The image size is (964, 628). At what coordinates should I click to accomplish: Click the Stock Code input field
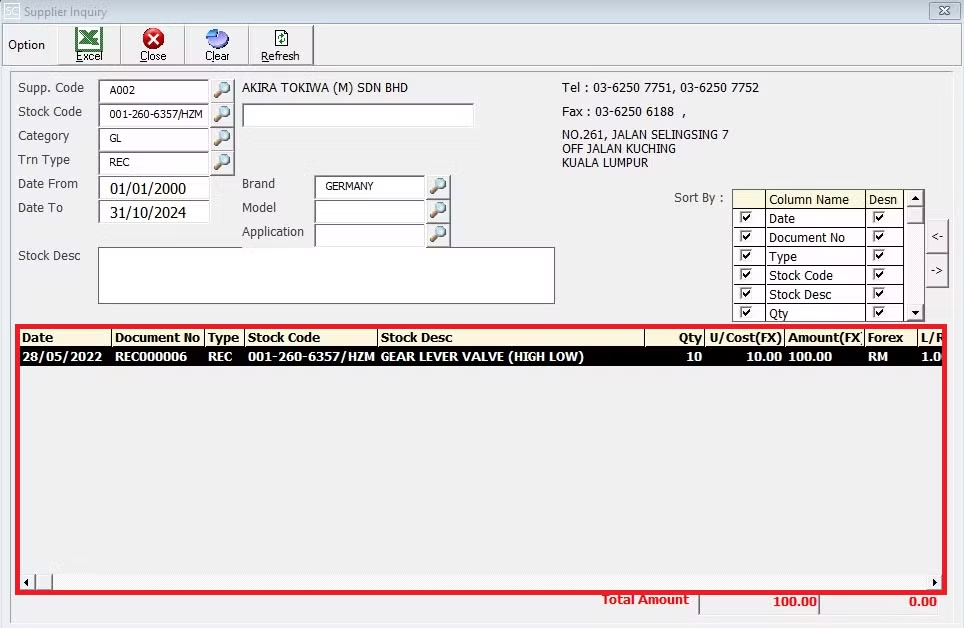(x=154, y=114)
